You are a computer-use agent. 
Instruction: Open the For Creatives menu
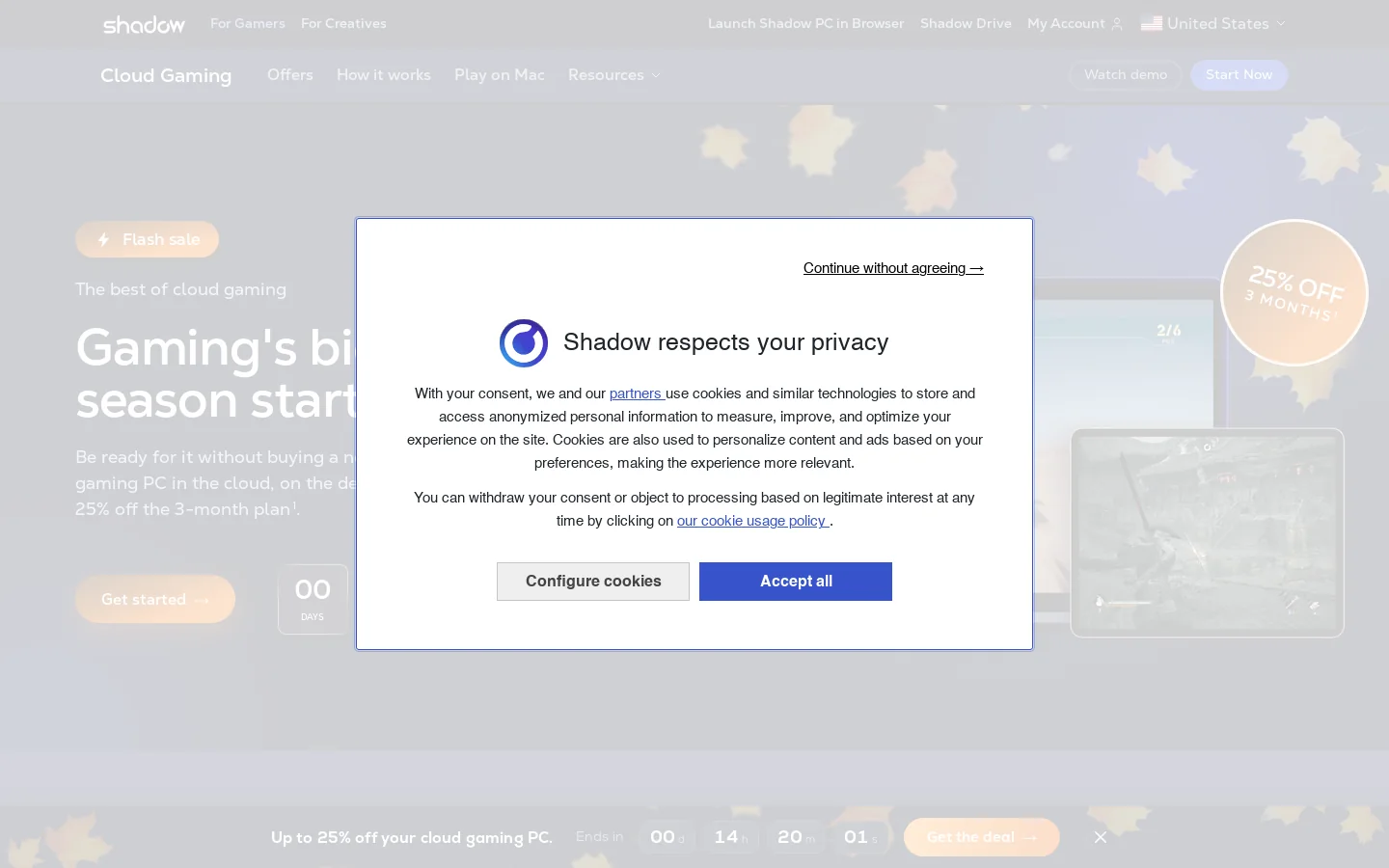point(343,23)
